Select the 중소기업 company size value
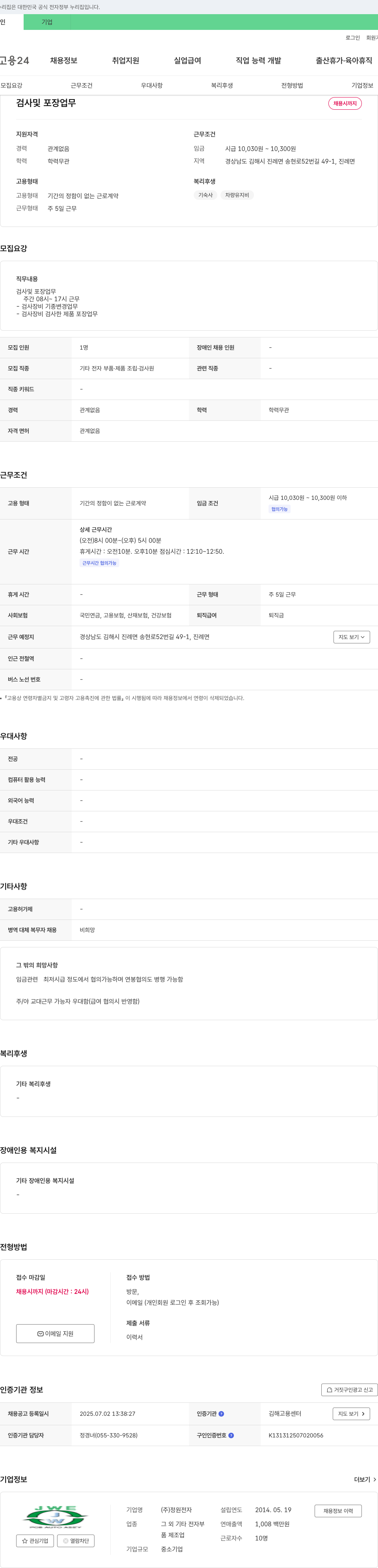Image resolution: width=378 pixels, height=1568 pixels. point(172,1549)
